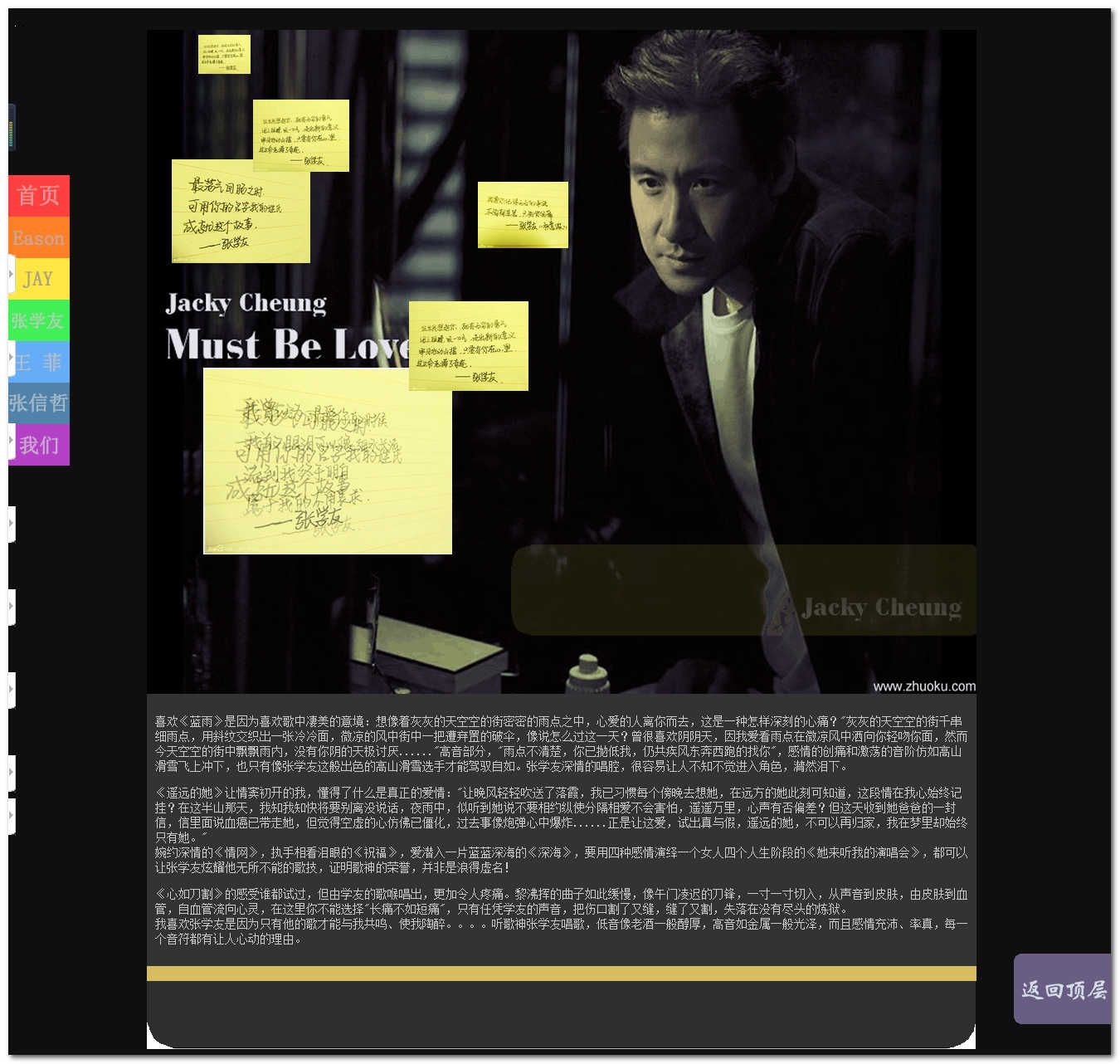
Task: Click the paragraph starting 喜欢《蓝雨》
Action: (x=562, y=744)
